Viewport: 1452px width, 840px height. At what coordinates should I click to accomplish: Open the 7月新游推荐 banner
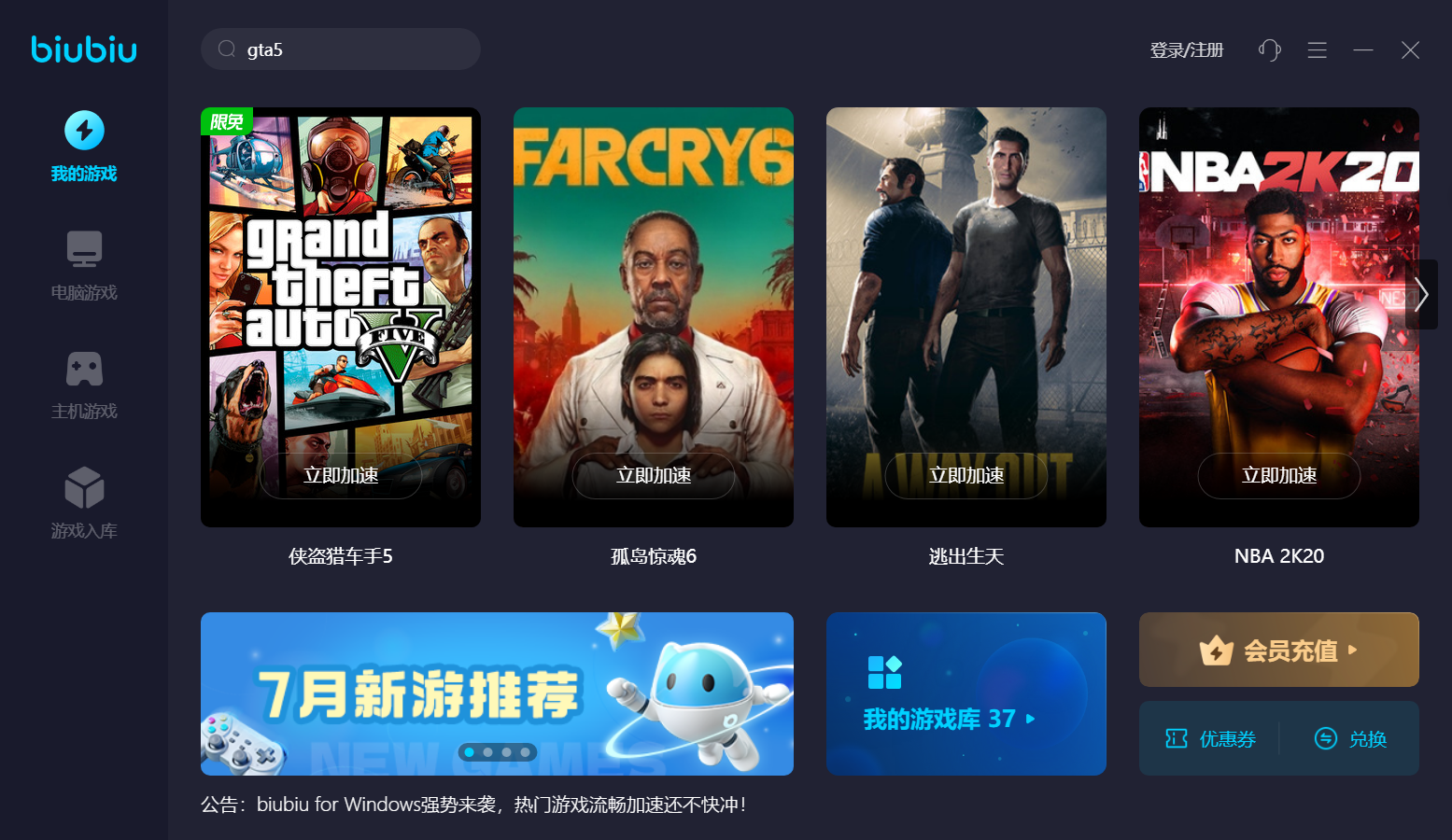[497, 693]
